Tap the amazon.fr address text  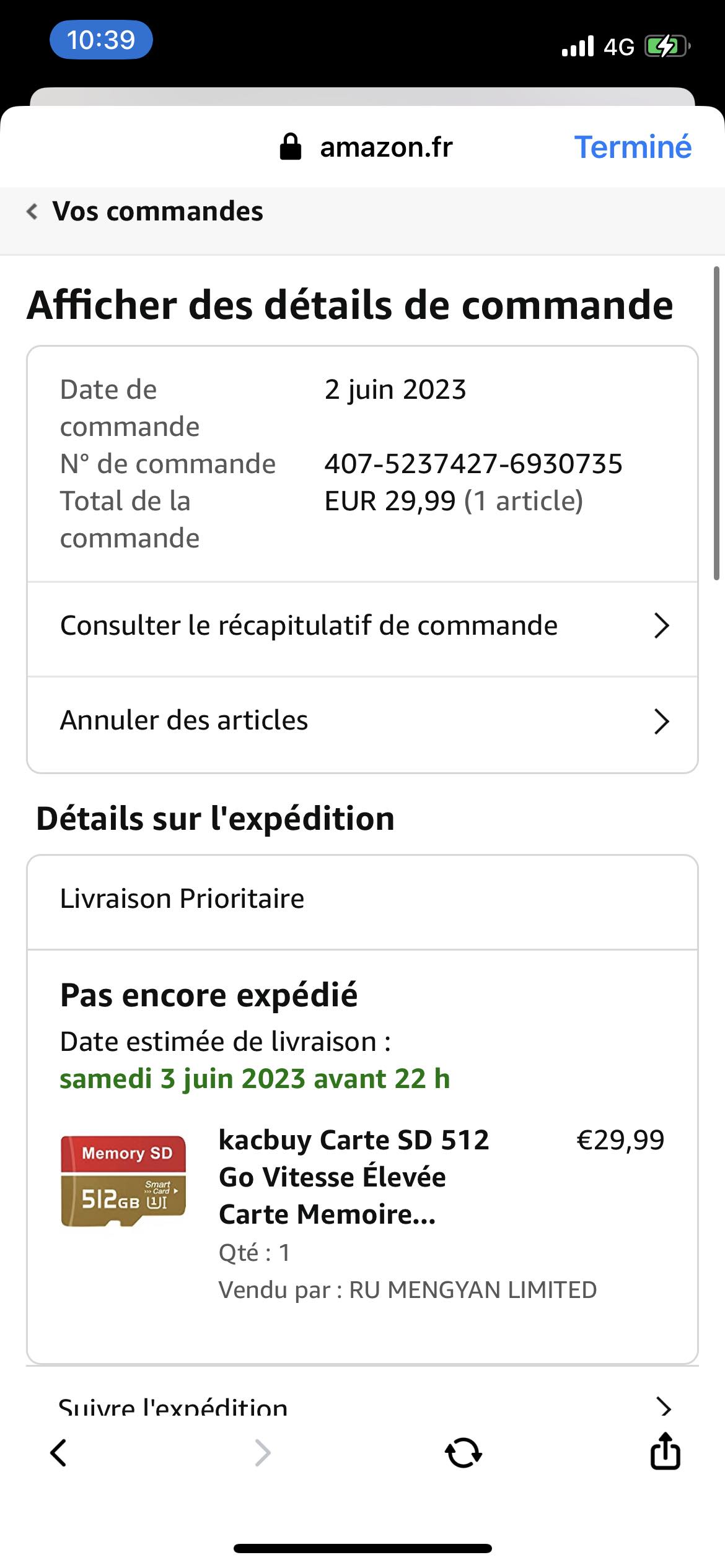pos(385,147)
